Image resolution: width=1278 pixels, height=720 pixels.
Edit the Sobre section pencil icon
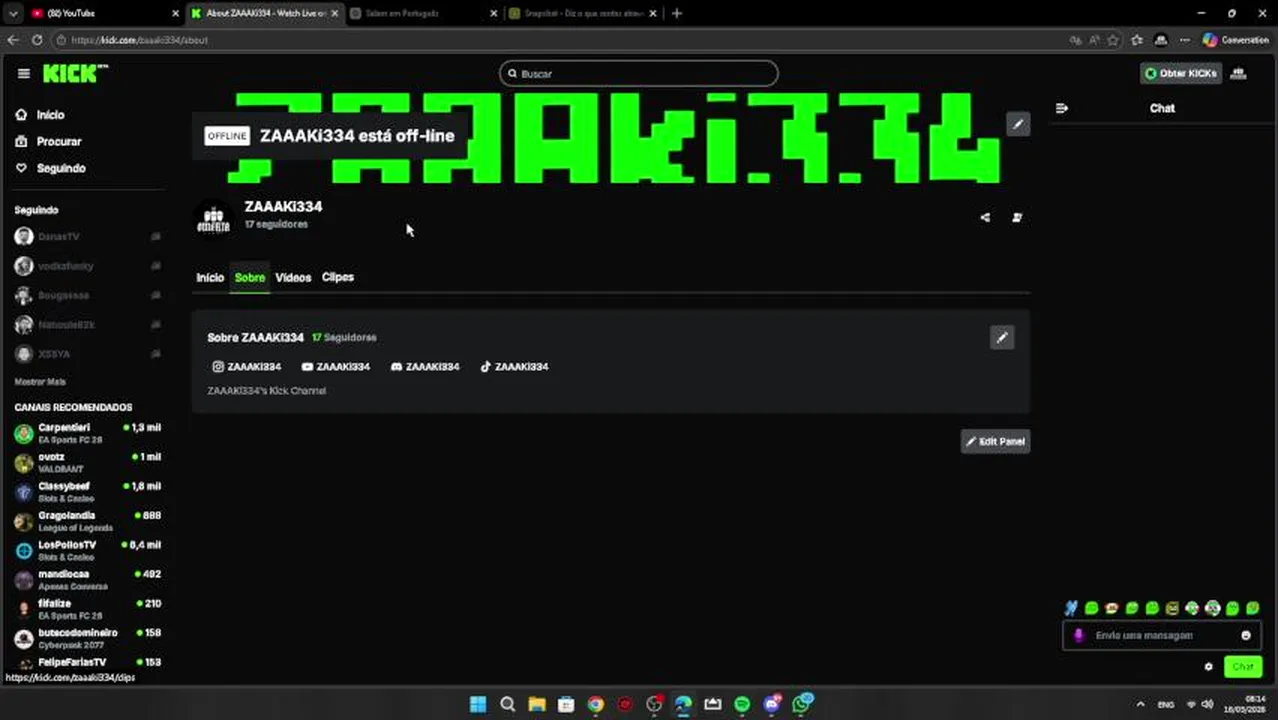tap(1002, 338)
